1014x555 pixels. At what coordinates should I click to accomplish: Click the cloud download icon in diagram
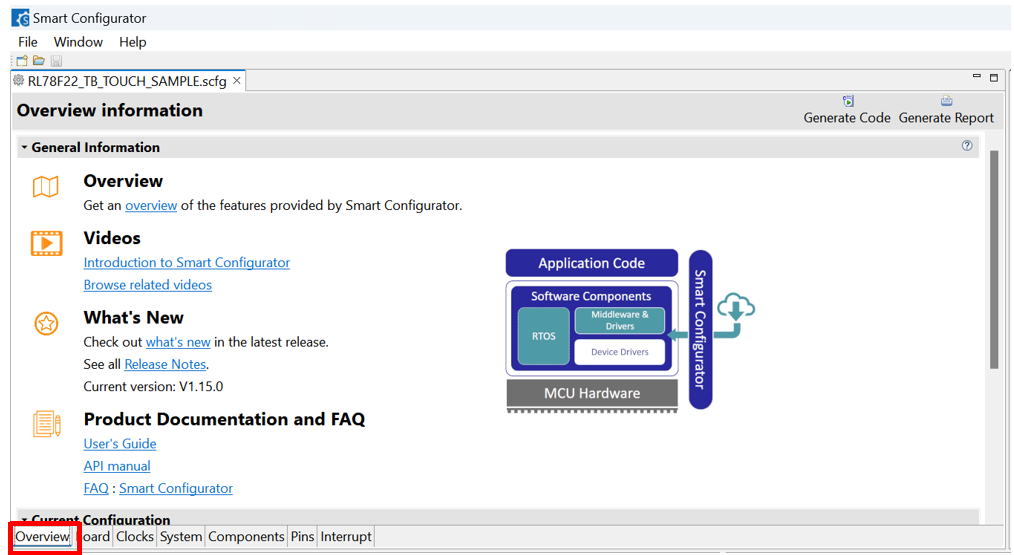(x=736, y=307)
